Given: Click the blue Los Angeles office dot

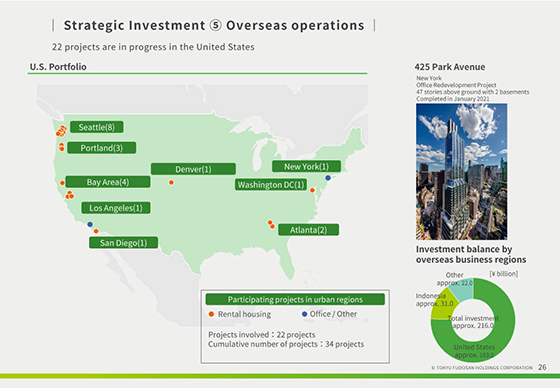Looking at the screenshot, I should coord(90,224).
